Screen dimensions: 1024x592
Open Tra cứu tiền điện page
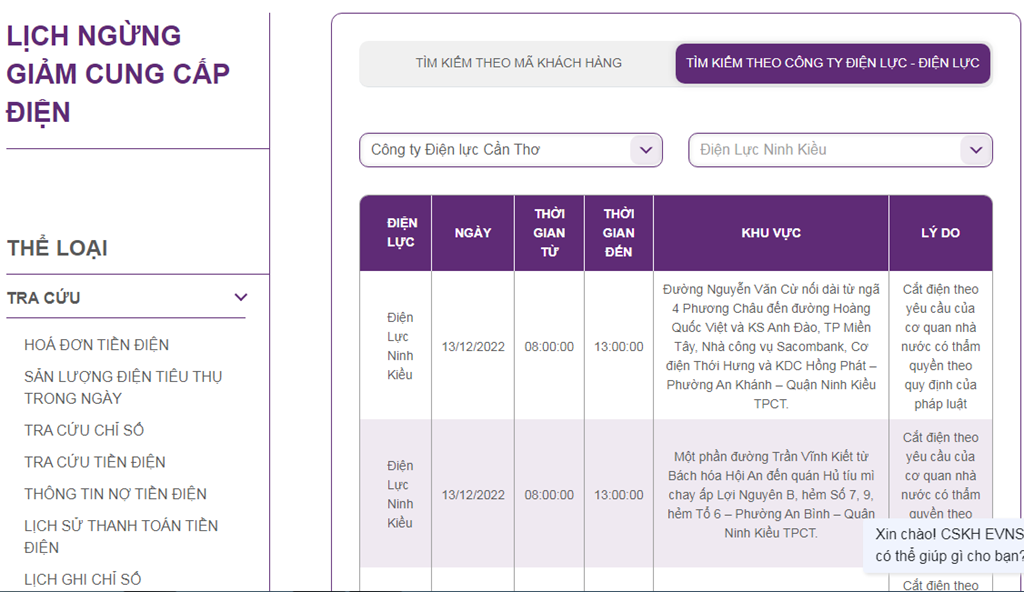tap(94, 462)
